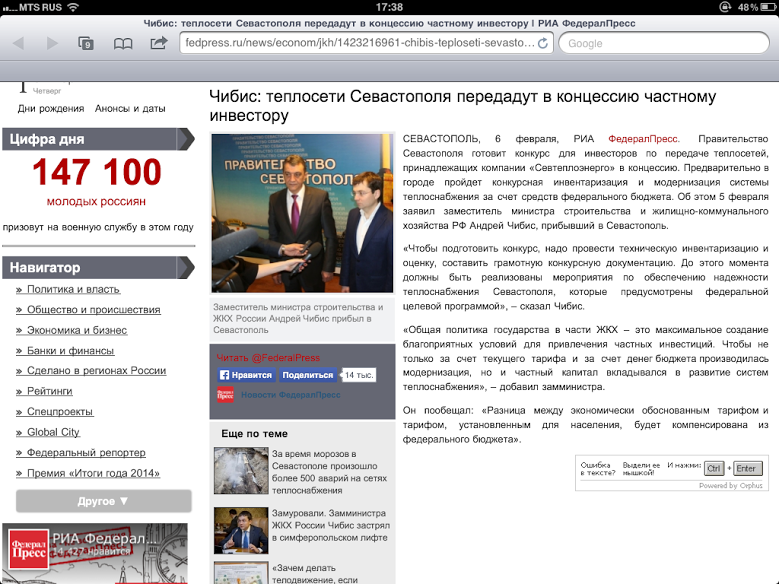
Task: Open thumbnail for frost accidents article
Action: point(241,470)
